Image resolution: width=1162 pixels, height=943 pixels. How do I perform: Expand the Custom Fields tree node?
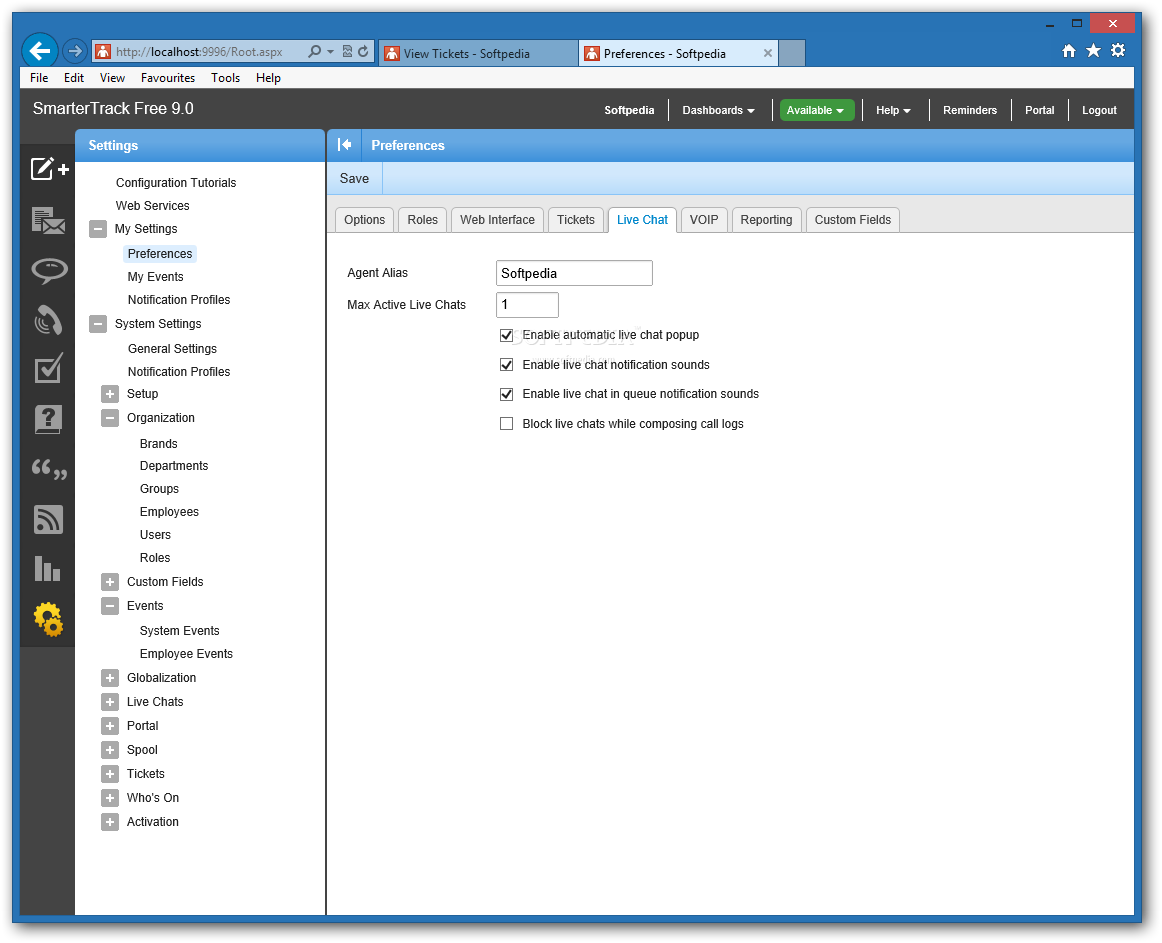tap(110, 582)
